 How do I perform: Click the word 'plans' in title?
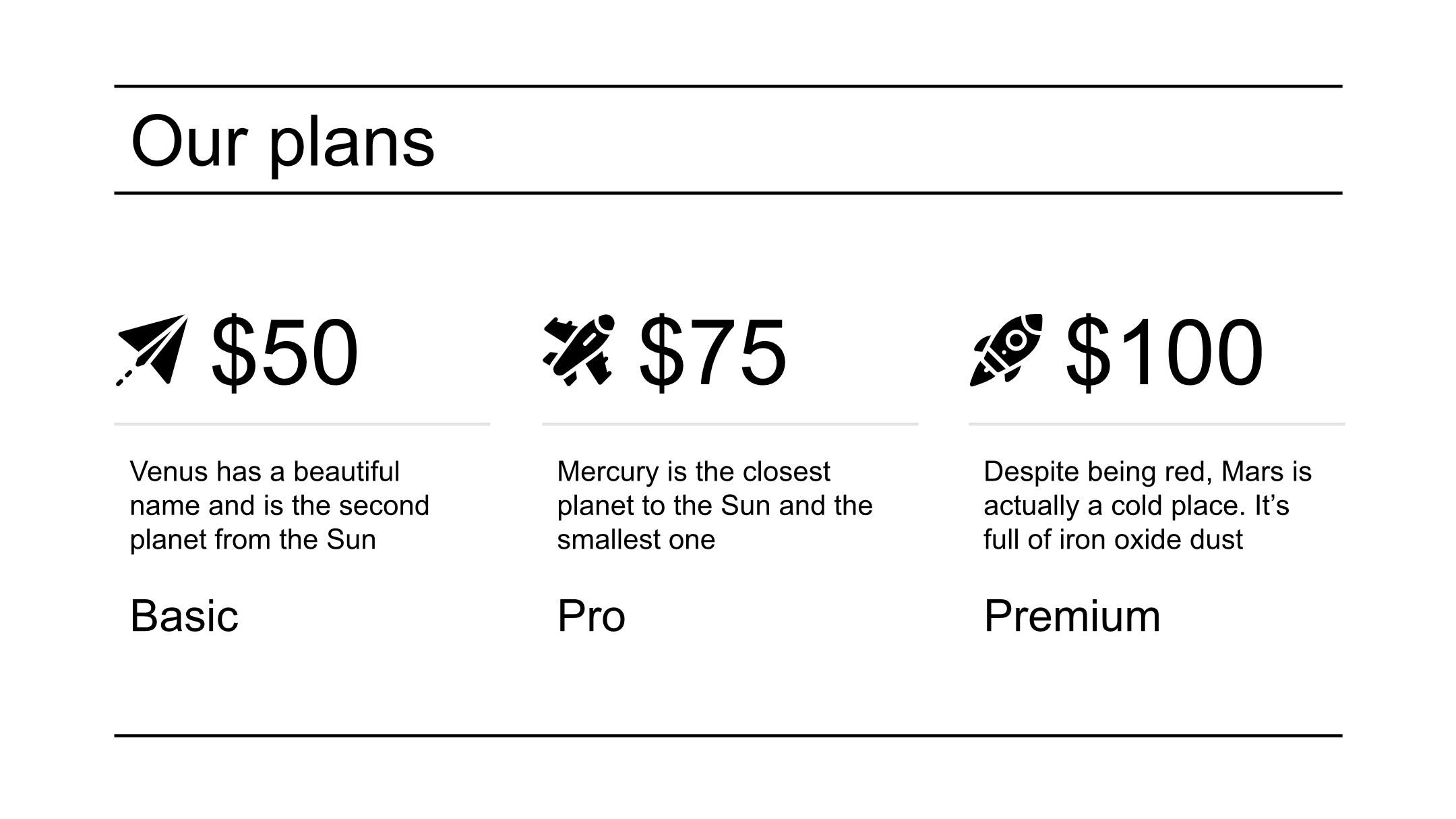point(352,146)
